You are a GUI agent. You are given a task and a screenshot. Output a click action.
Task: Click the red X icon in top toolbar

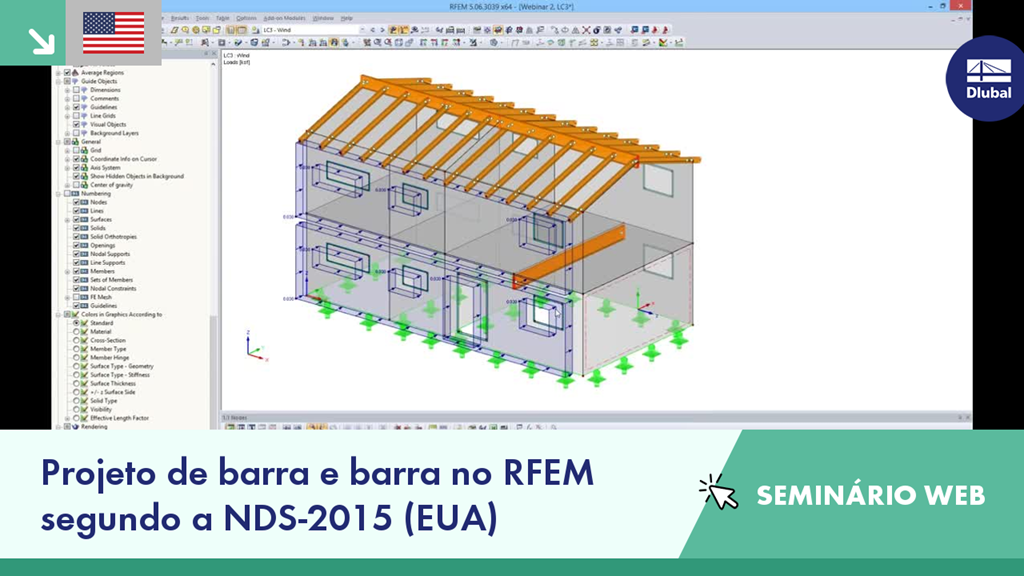pos(586,30)
